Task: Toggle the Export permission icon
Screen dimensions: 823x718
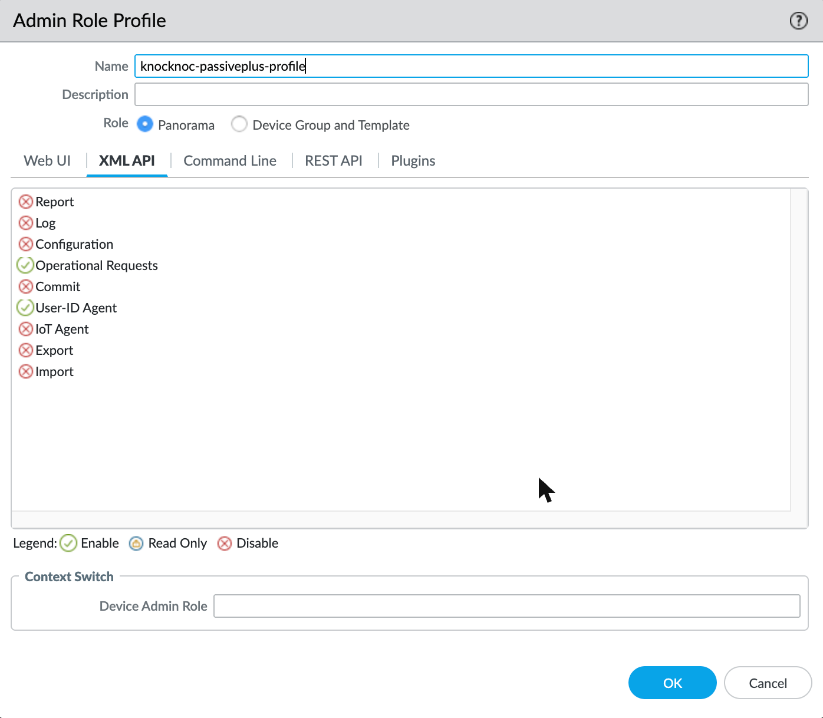Action: click(25, 350)
